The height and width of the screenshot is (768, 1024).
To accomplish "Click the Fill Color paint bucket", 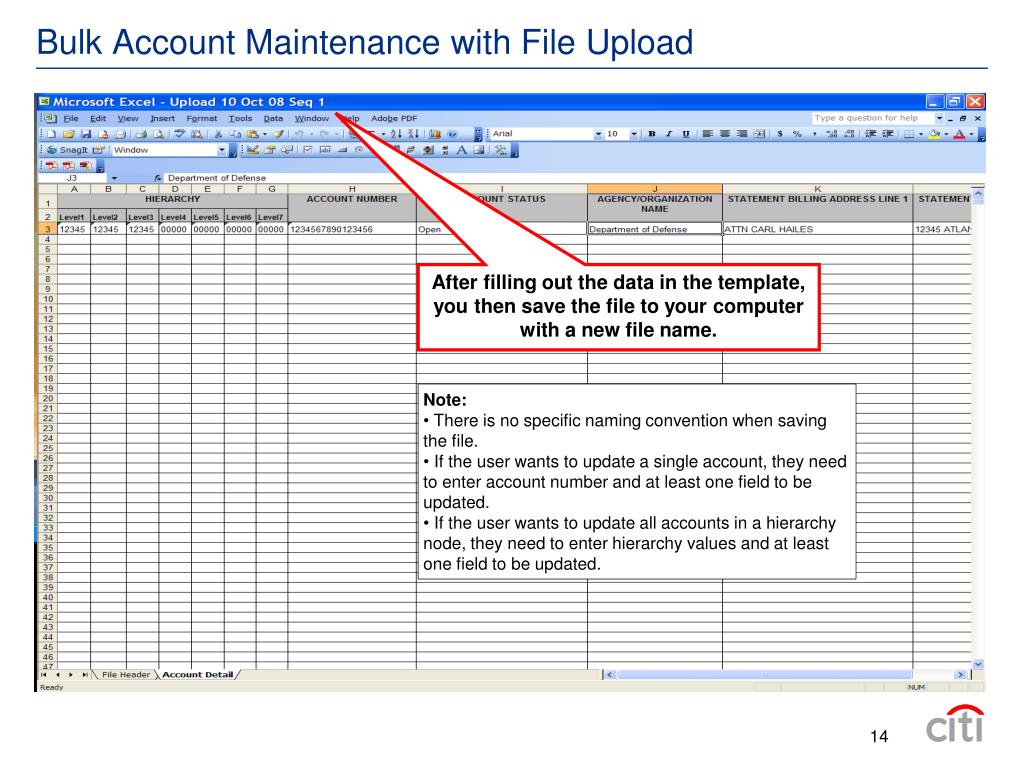I will point(935,134).
